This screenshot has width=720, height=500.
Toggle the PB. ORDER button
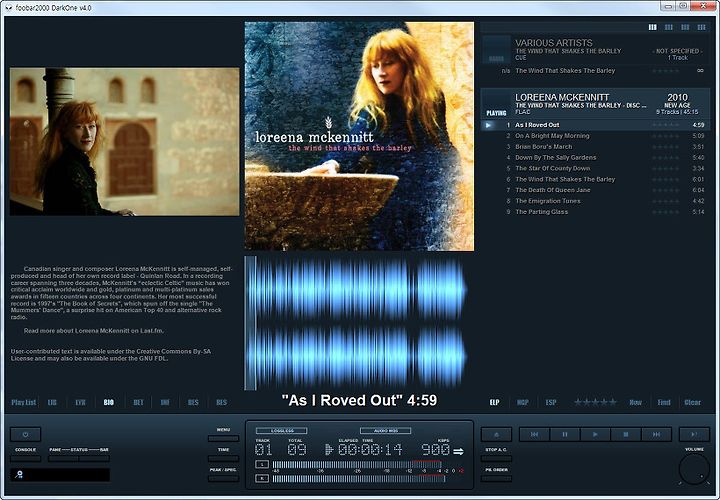tap(496, 478)
